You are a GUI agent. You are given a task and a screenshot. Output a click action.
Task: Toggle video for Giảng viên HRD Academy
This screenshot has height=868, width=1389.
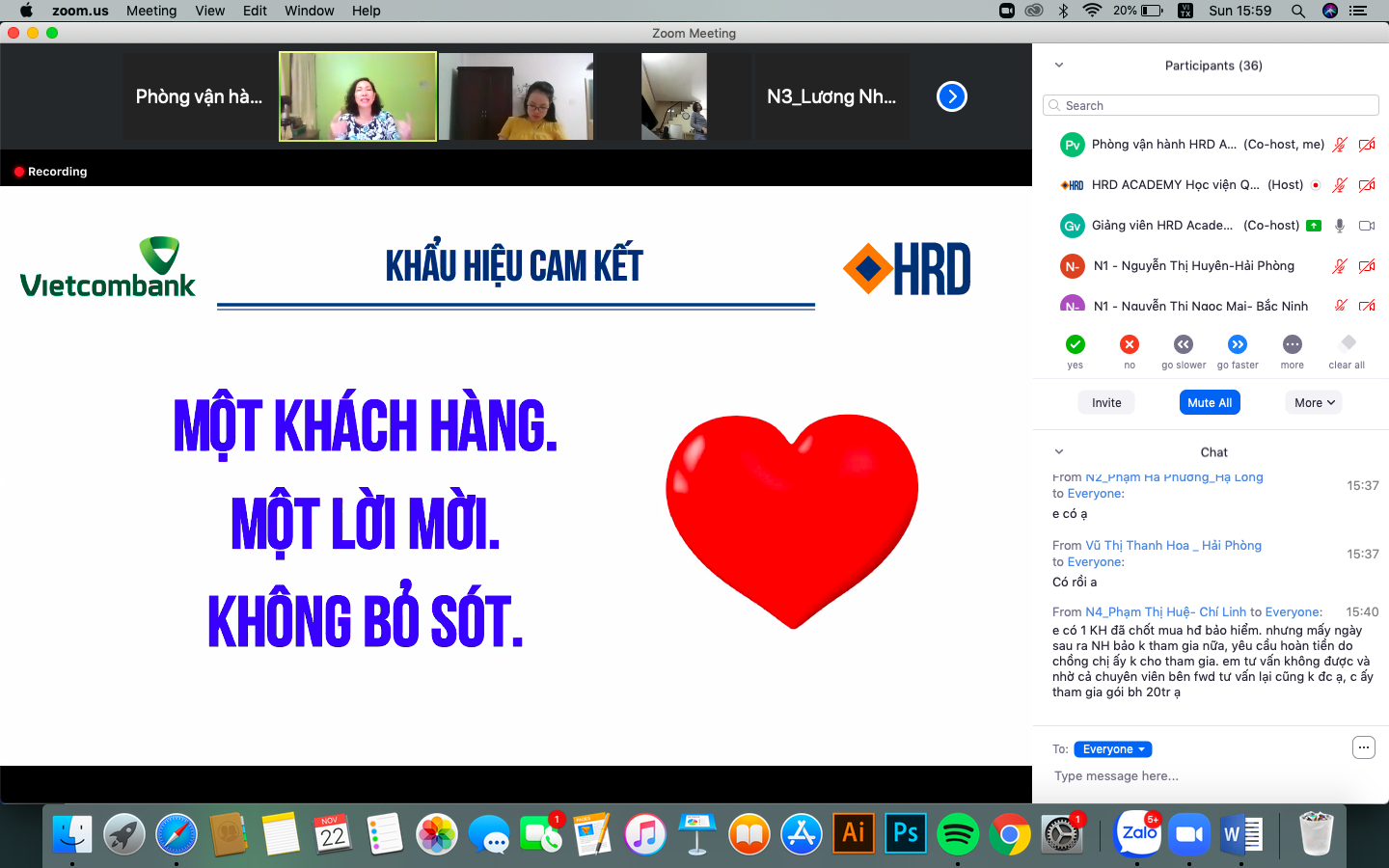point(1367,226)
